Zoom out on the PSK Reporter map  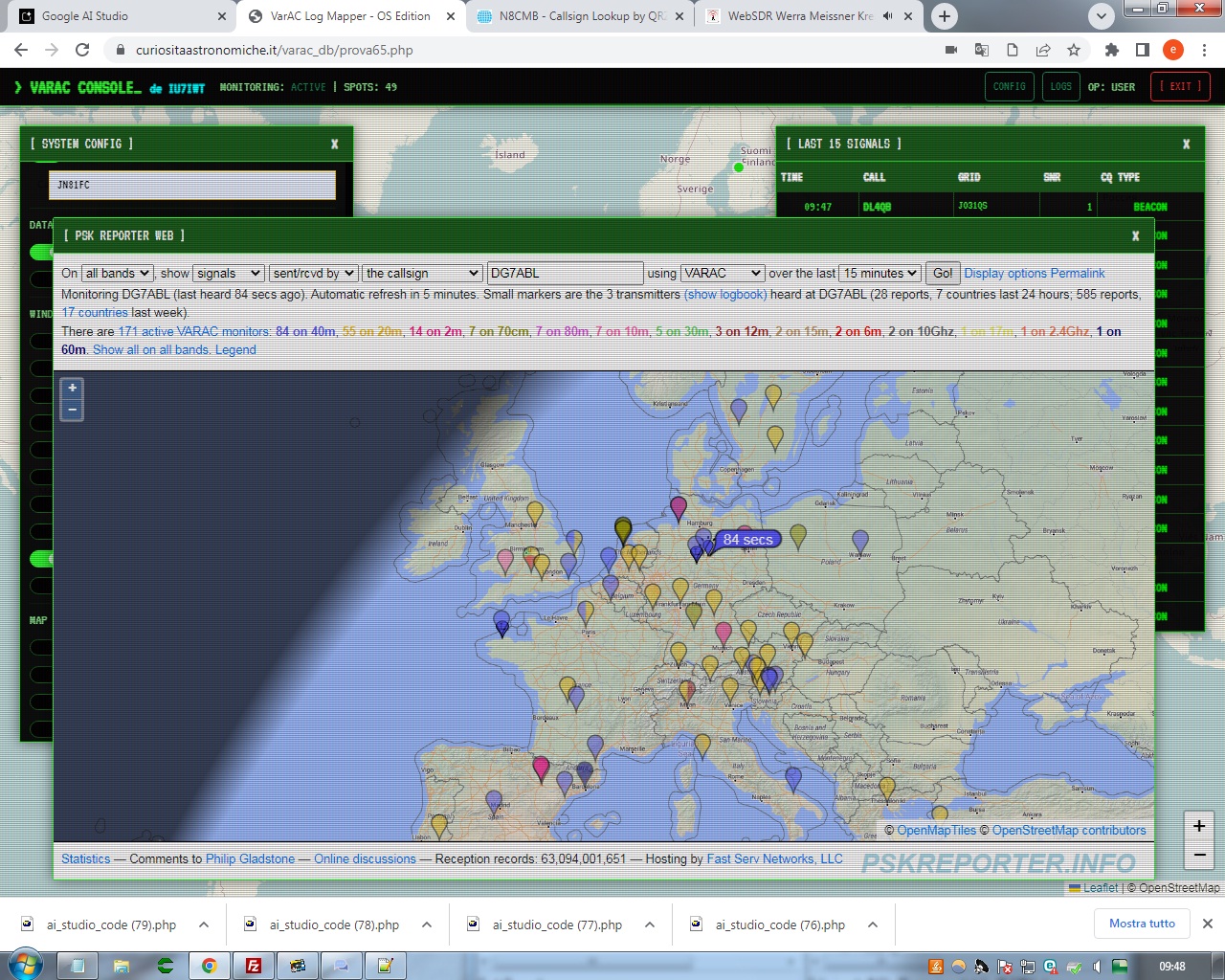[72, 410]
